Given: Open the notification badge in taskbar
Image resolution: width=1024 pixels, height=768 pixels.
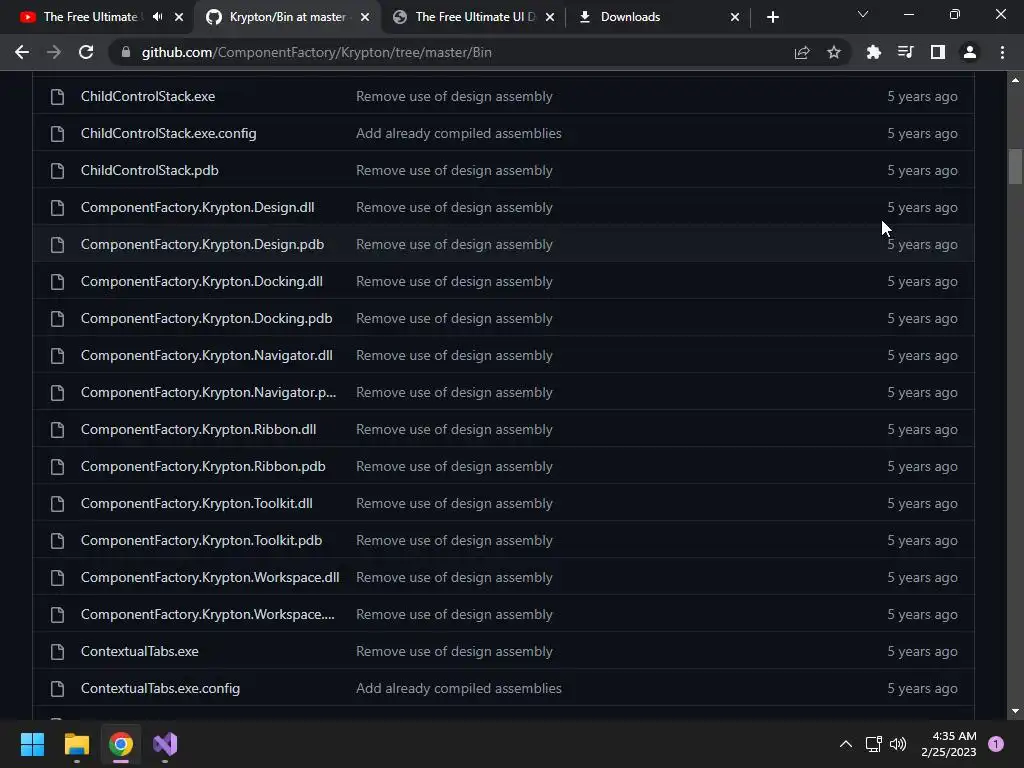Looking at the screenshot, I should pos(996,744).
